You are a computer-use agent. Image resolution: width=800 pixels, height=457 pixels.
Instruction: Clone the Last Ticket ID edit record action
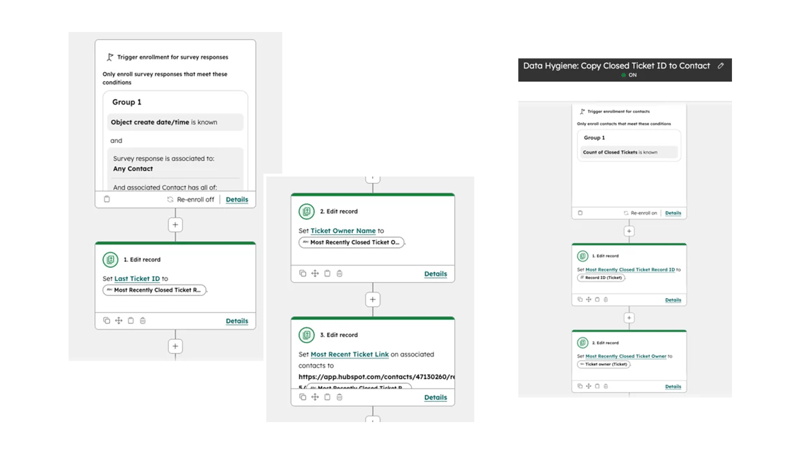click(x=106, y=320)
